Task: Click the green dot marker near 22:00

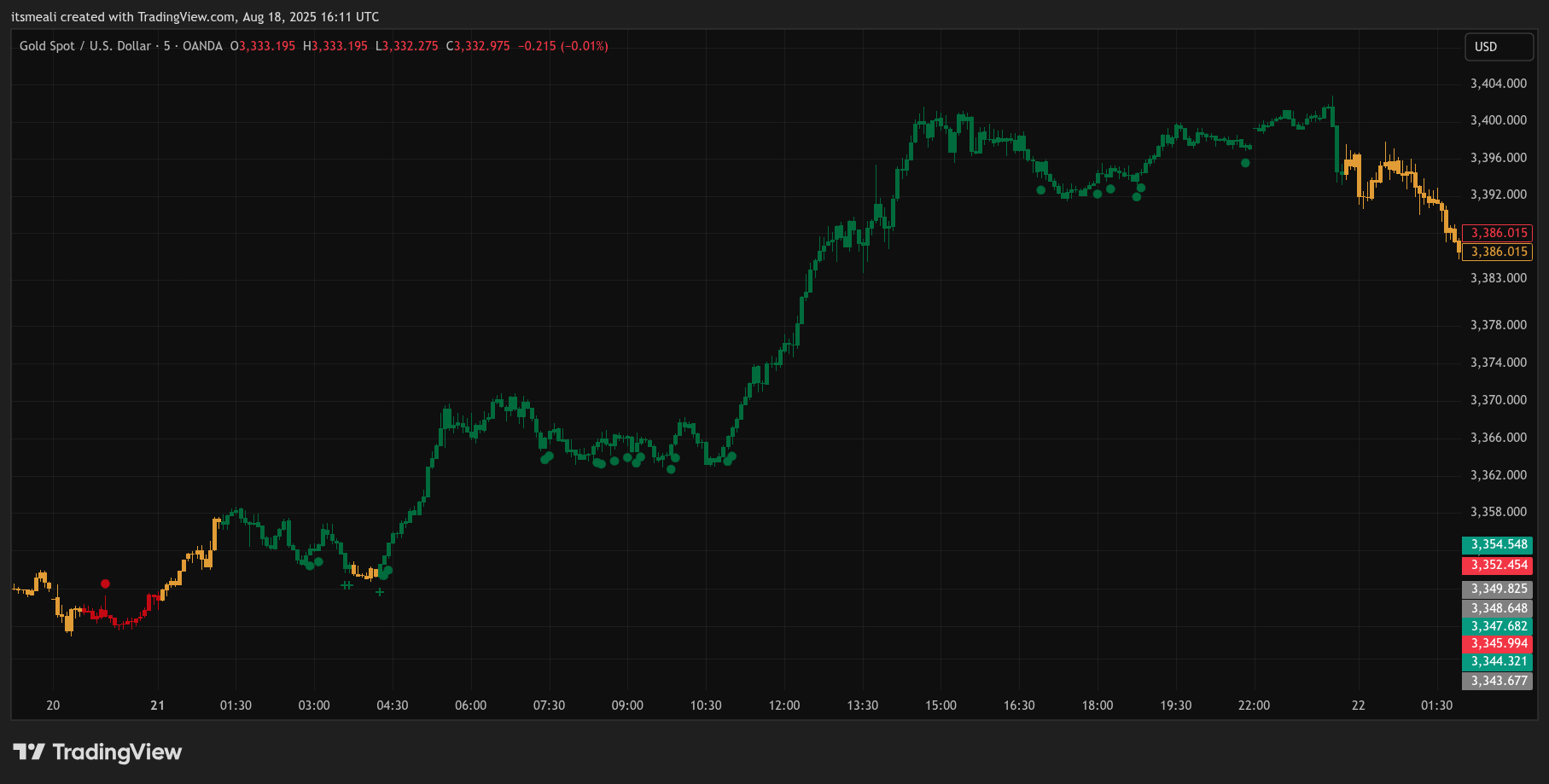Action: tap(1245, 163)
